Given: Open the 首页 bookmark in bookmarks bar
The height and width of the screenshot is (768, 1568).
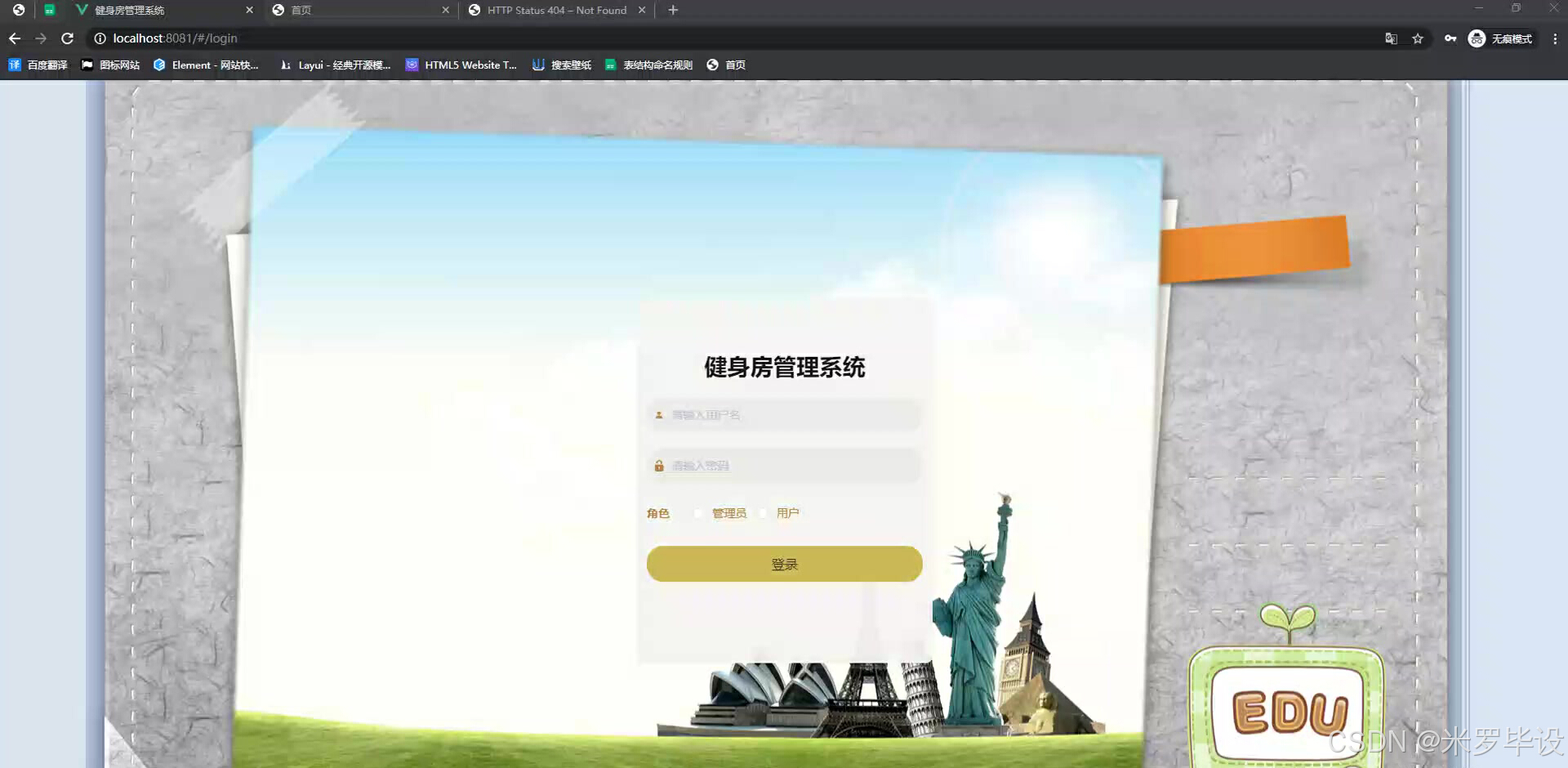Looking at the screenshot, I should tap(726, 65).
